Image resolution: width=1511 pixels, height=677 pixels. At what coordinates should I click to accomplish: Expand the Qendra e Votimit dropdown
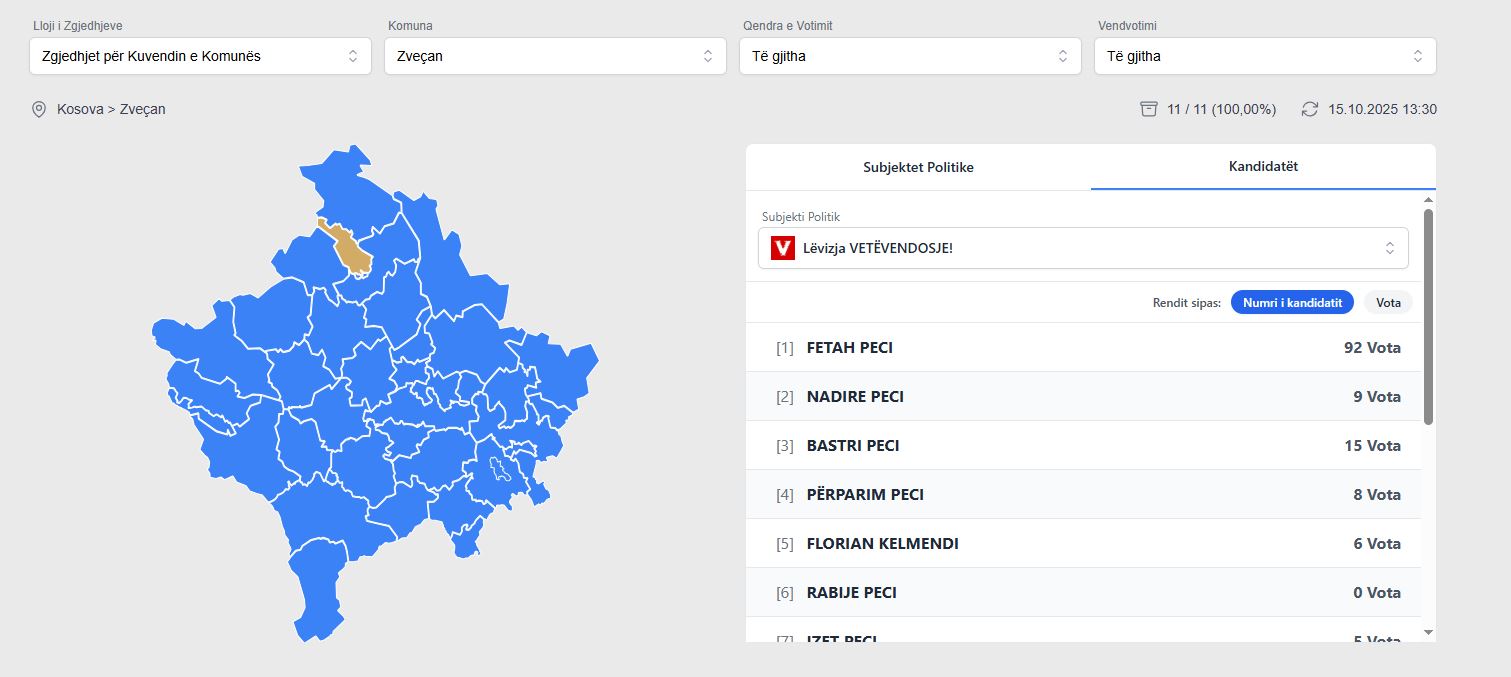tap(910, 56)
